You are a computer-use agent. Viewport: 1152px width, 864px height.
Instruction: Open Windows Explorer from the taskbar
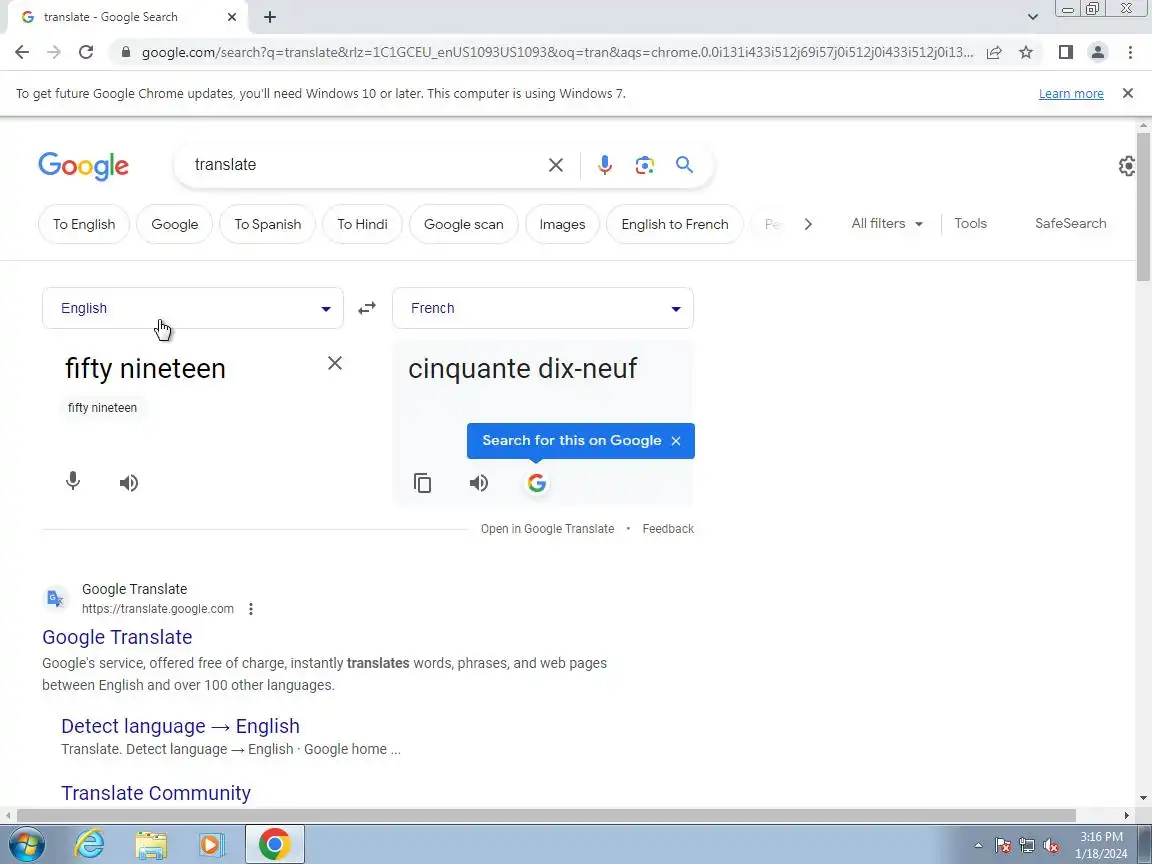pos(151,845)
